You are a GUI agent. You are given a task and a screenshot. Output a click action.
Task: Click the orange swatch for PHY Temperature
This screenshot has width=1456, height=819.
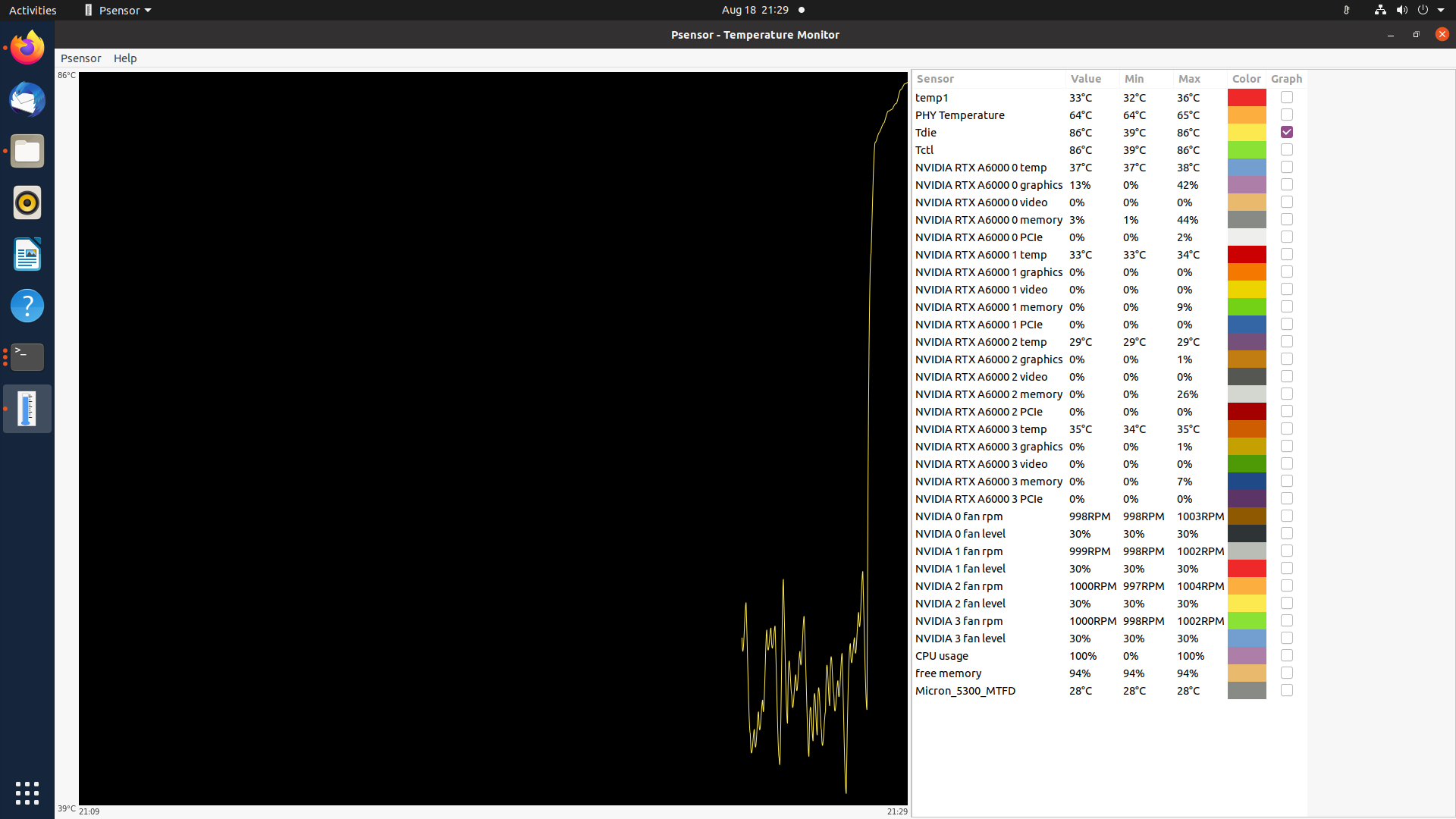click(1247, 115)
